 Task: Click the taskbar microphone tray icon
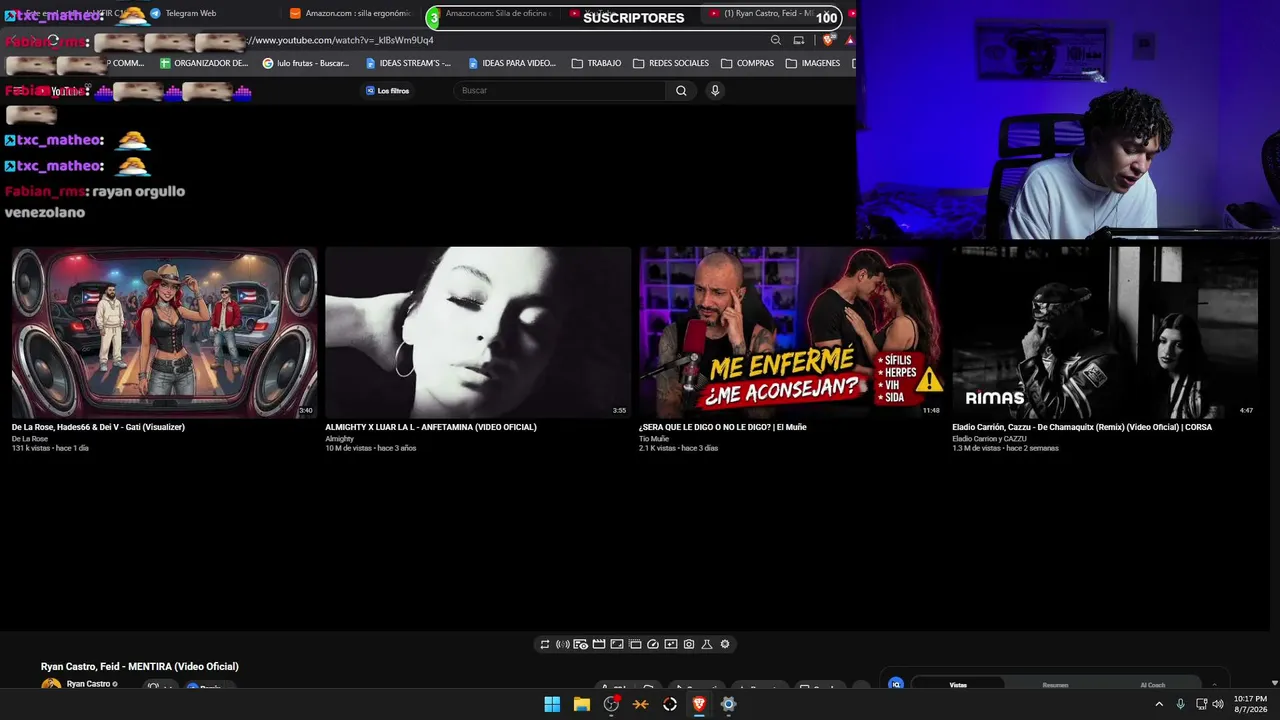[x=1181, y=704]
